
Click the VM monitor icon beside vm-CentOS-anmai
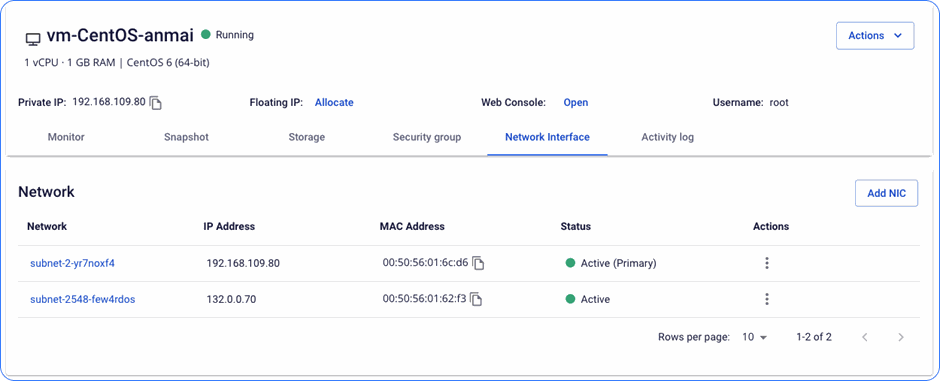point(32,39)
